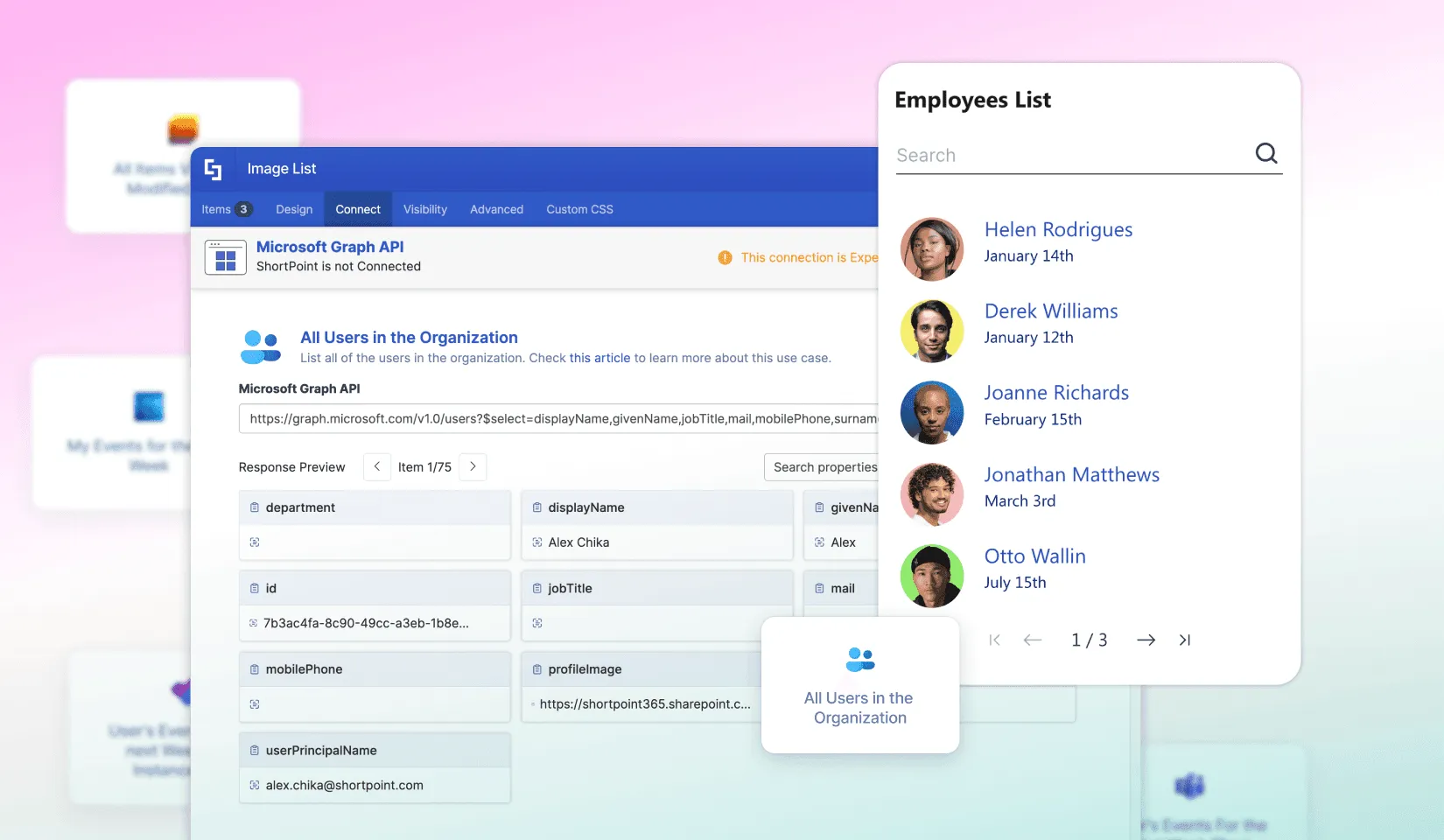Switch to the Design tab

point(294,209)
